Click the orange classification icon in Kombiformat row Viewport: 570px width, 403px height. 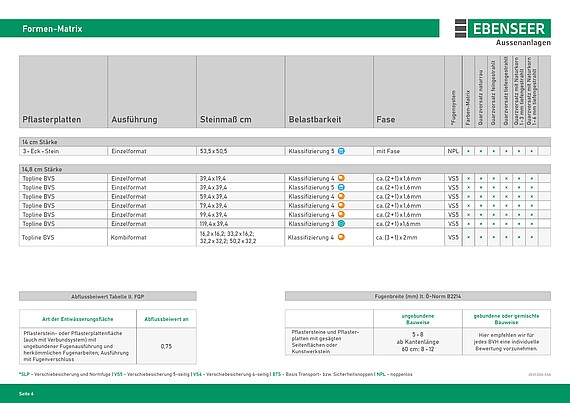click(341, 237)
